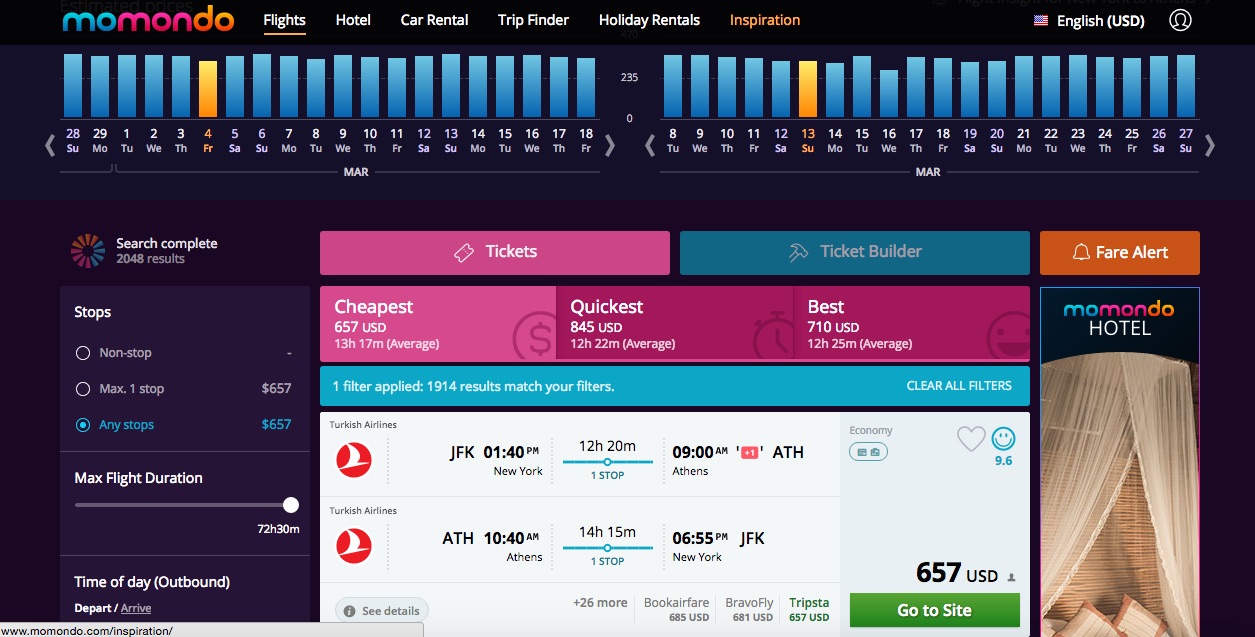1255x637 pixels.
Task: Choose return date 8 Tu
Action: click(673, 140)
